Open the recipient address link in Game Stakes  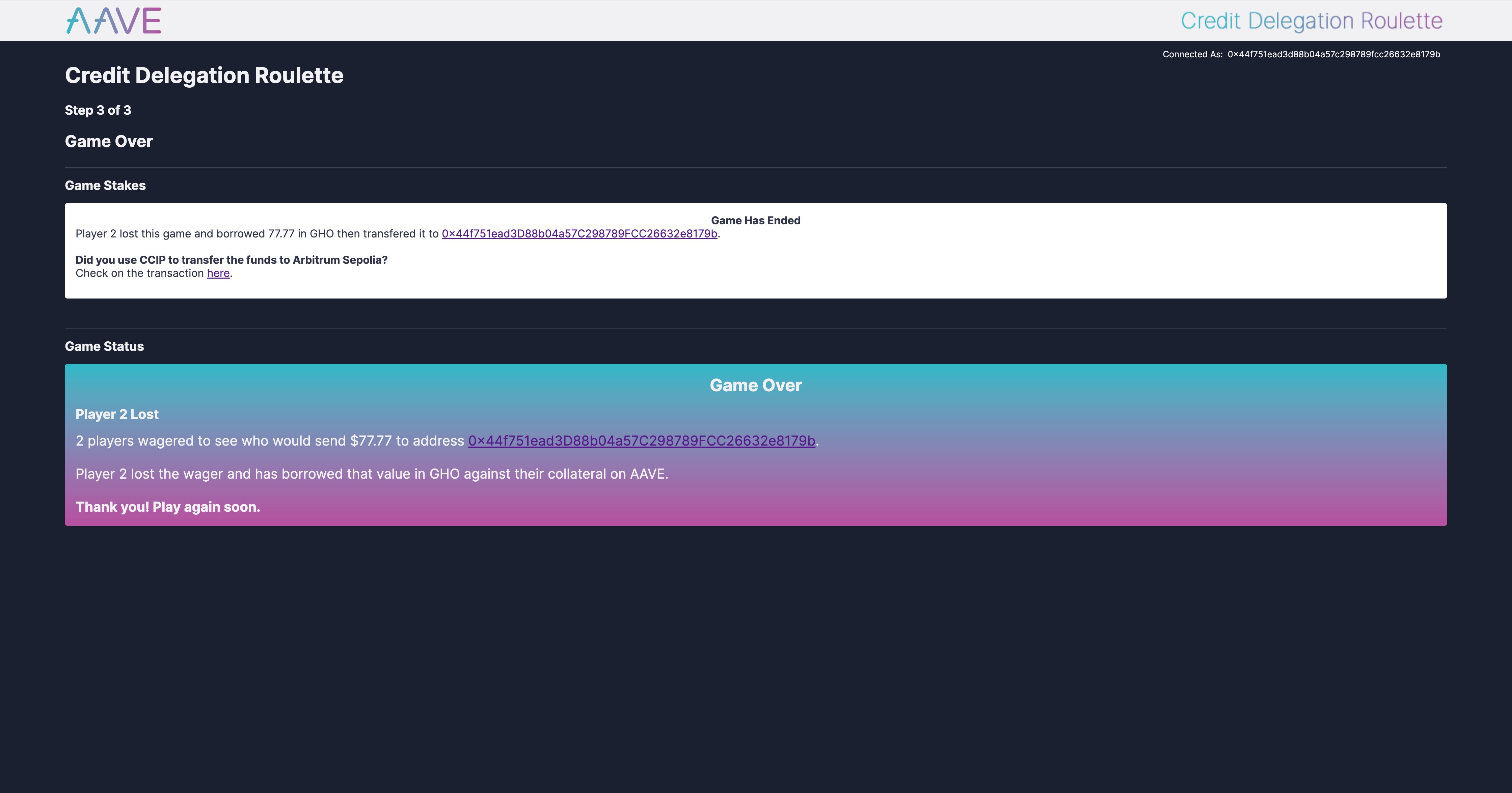coord(579,233)
